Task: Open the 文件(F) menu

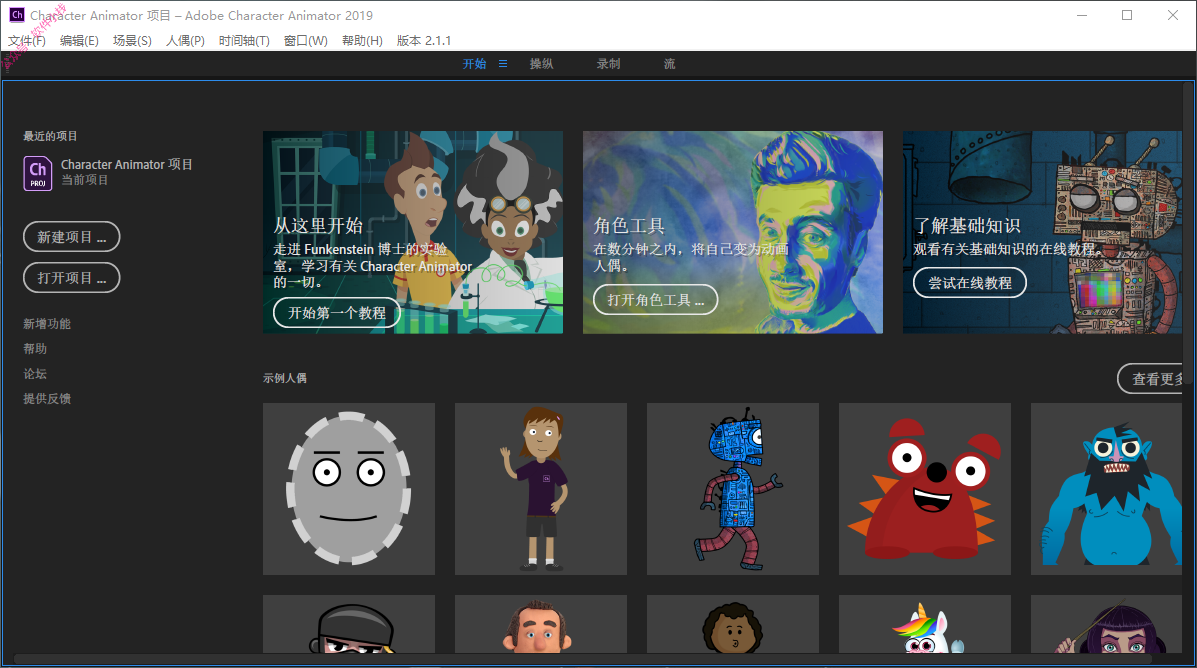Action: [x=27, y=40]
